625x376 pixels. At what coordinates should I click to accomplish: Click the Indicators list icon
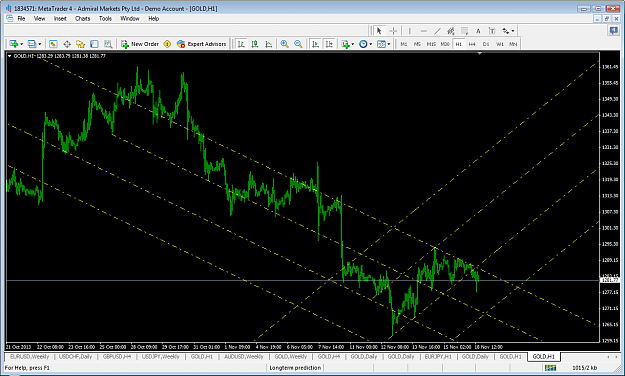click(x=345, y=44)
